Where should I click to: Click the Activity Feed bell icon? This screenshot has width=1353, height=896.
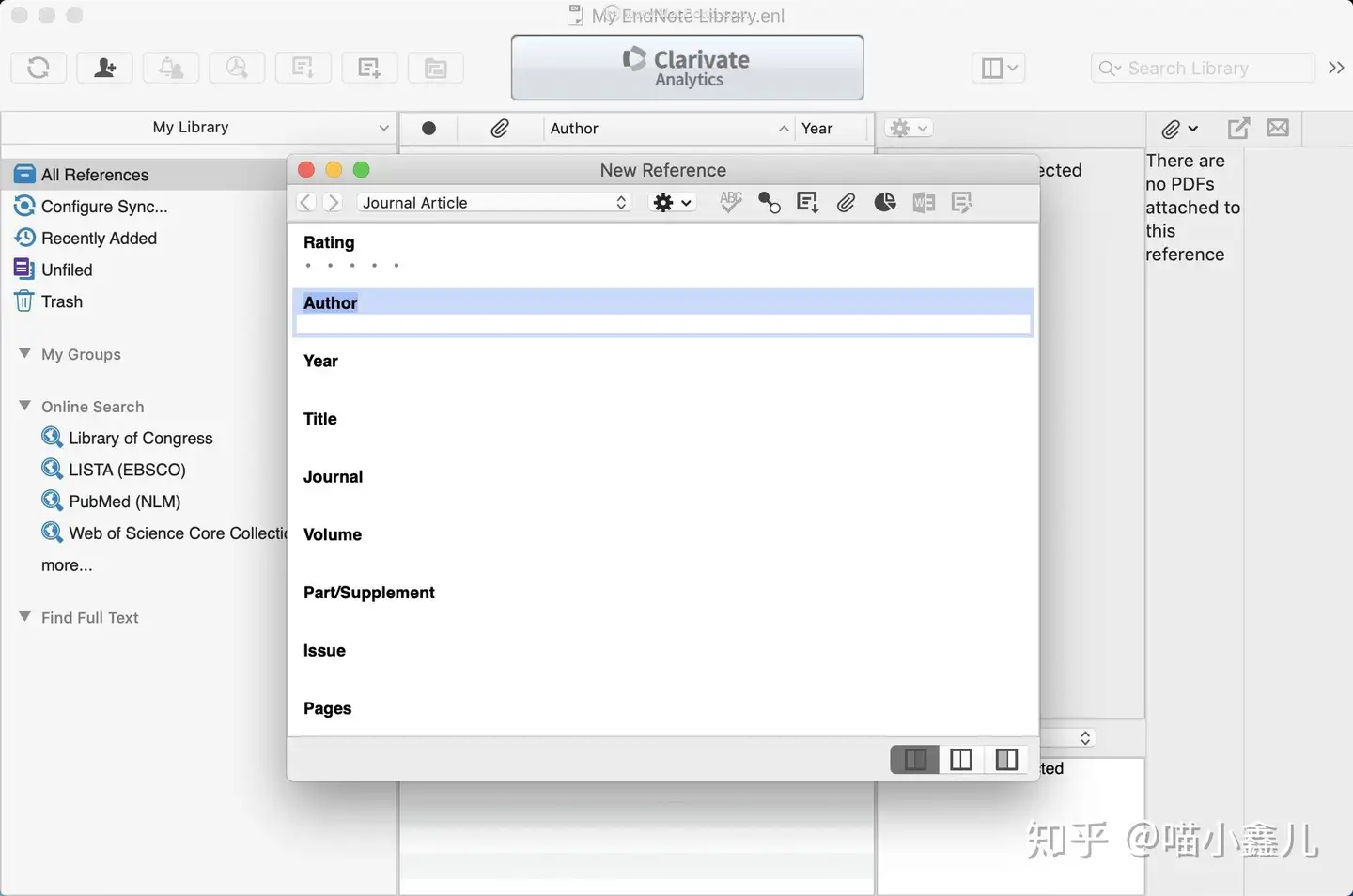click(171, 68)
